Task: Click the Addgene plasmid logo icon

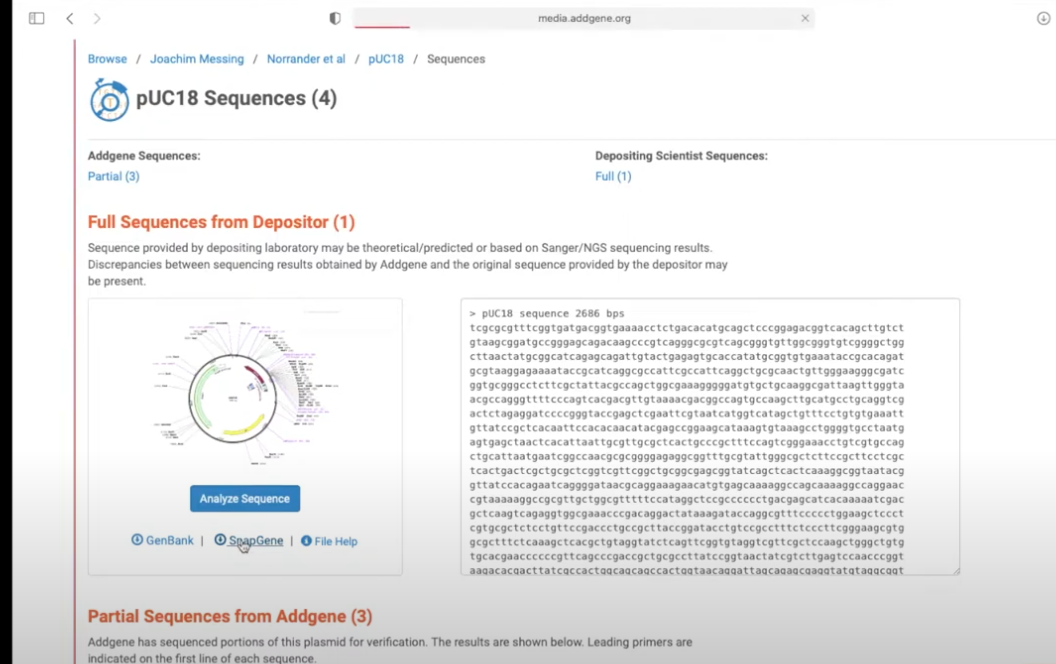Action: pos(109,100)
